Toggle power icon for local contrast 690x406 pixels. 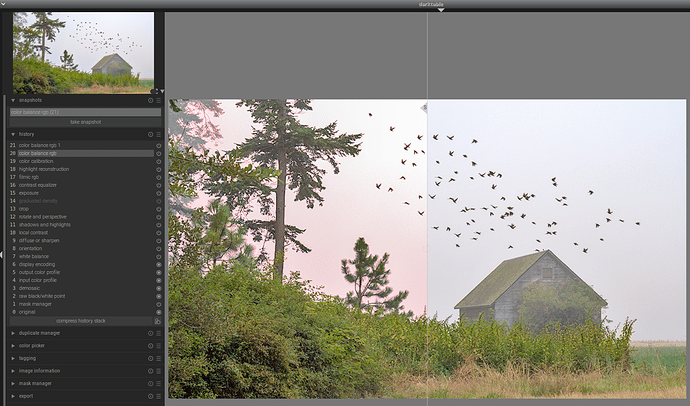tap(158, 233)
